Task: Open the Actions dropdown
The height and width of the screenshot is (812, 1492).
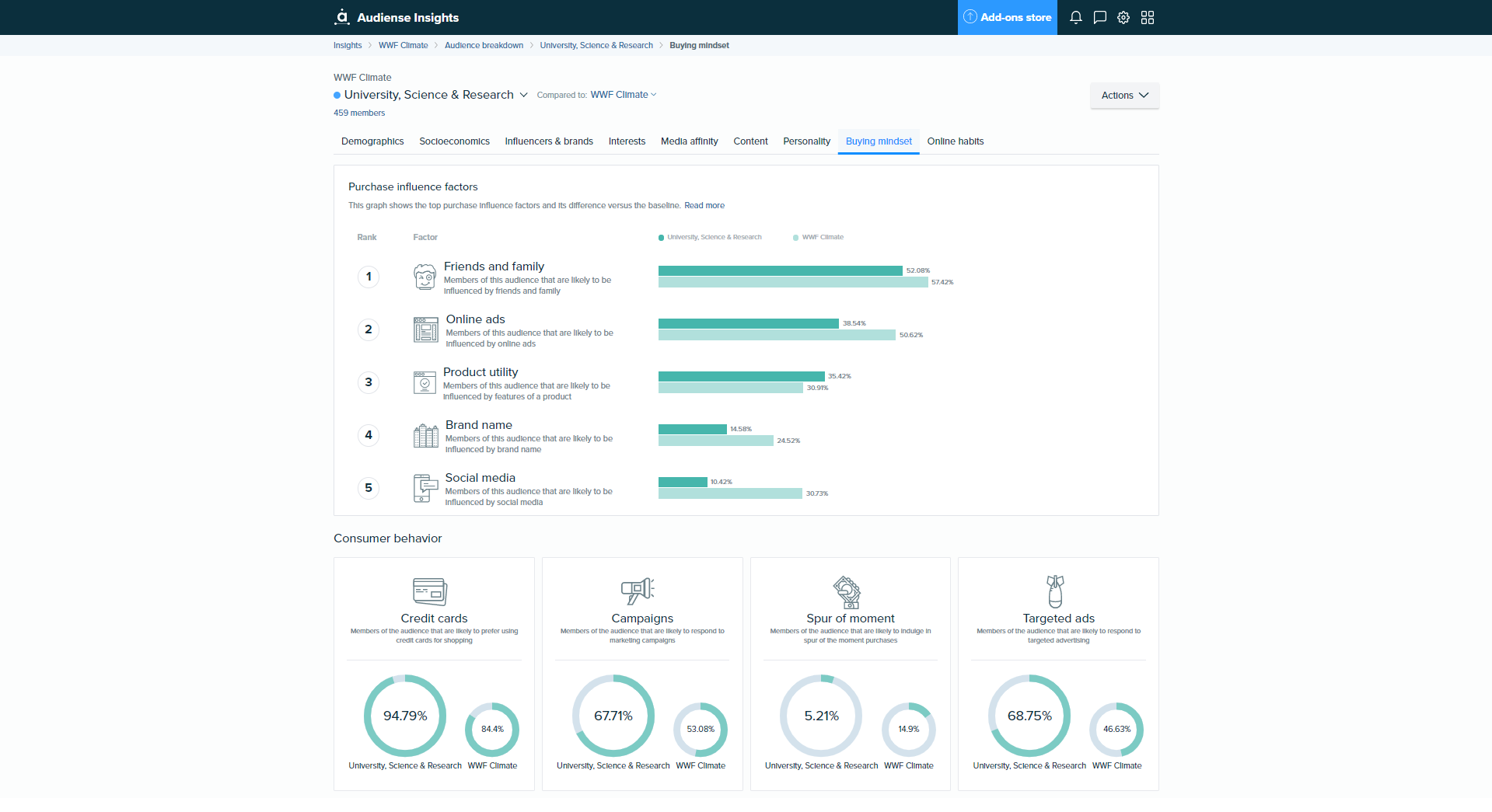Action: (1123, 95)
